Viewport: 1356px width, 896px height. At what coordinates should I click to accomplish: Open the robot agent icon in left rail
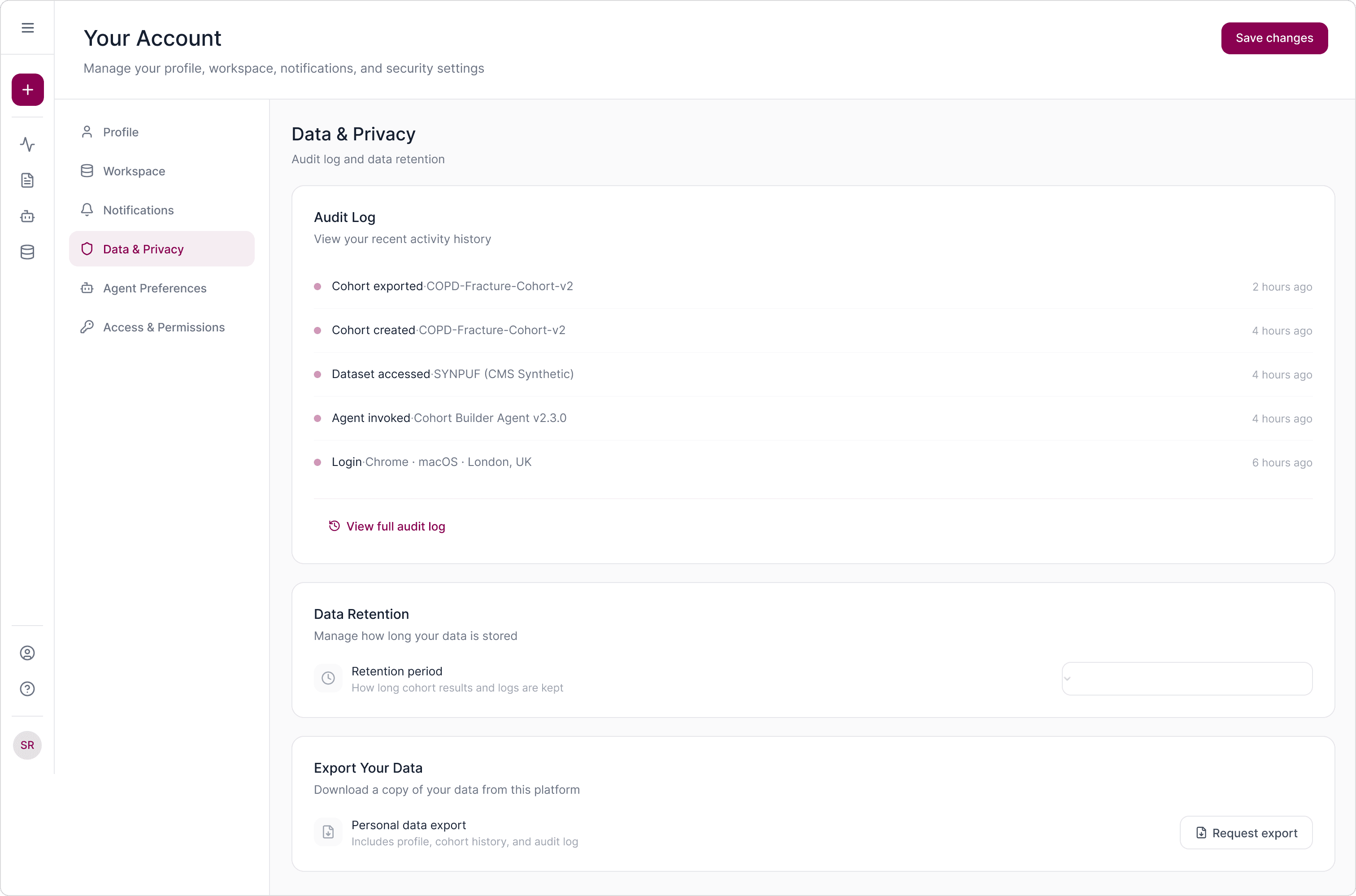point(27,216)
